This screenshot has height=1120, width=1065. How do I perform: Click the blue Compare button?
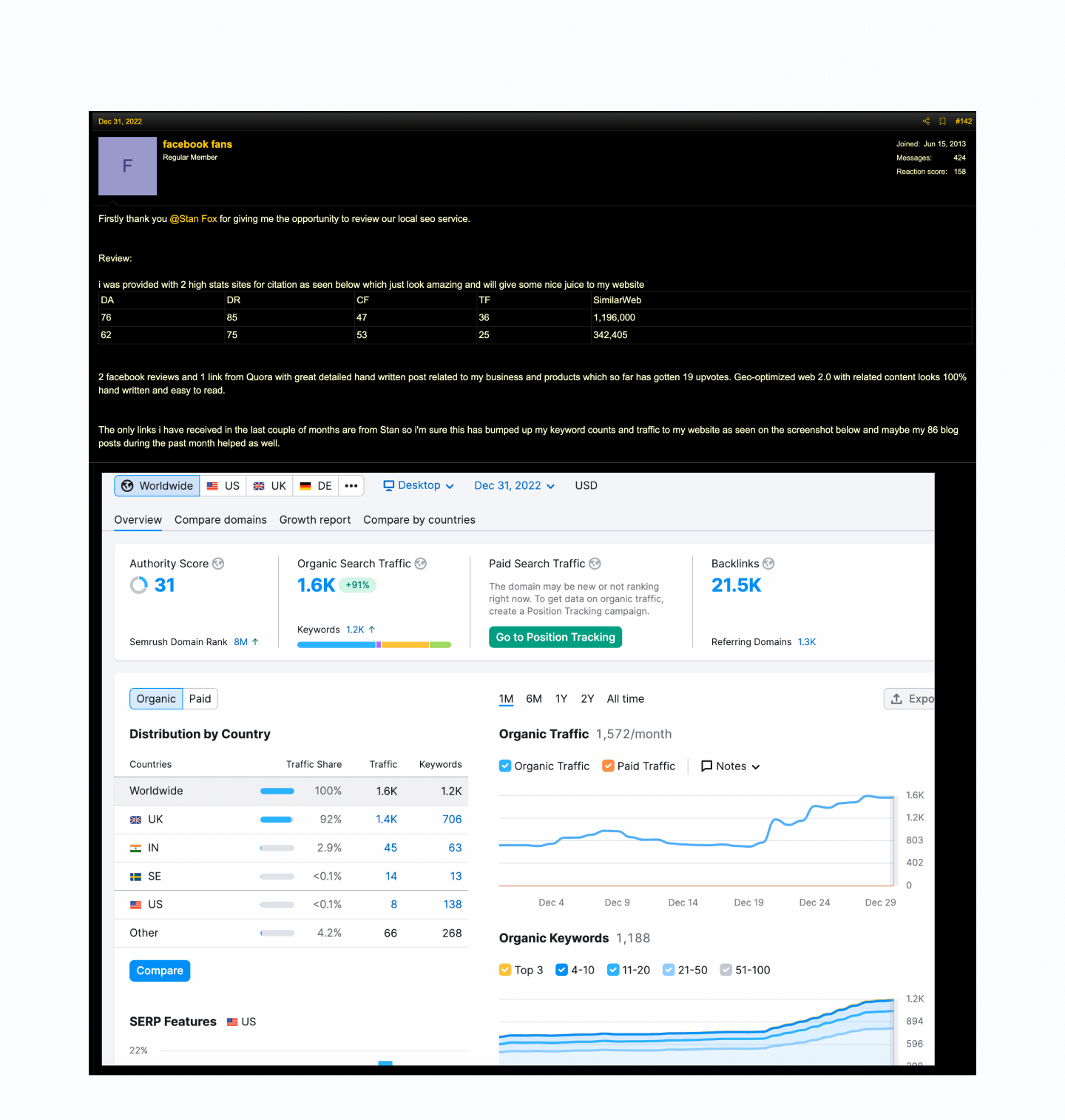pos(160,971)
